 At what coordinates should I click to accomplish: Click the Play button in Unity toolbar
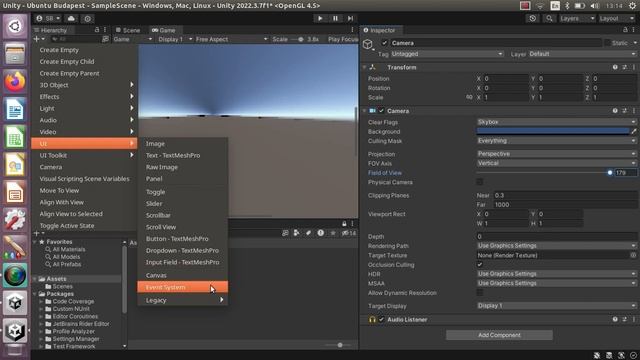pos(320,18)
